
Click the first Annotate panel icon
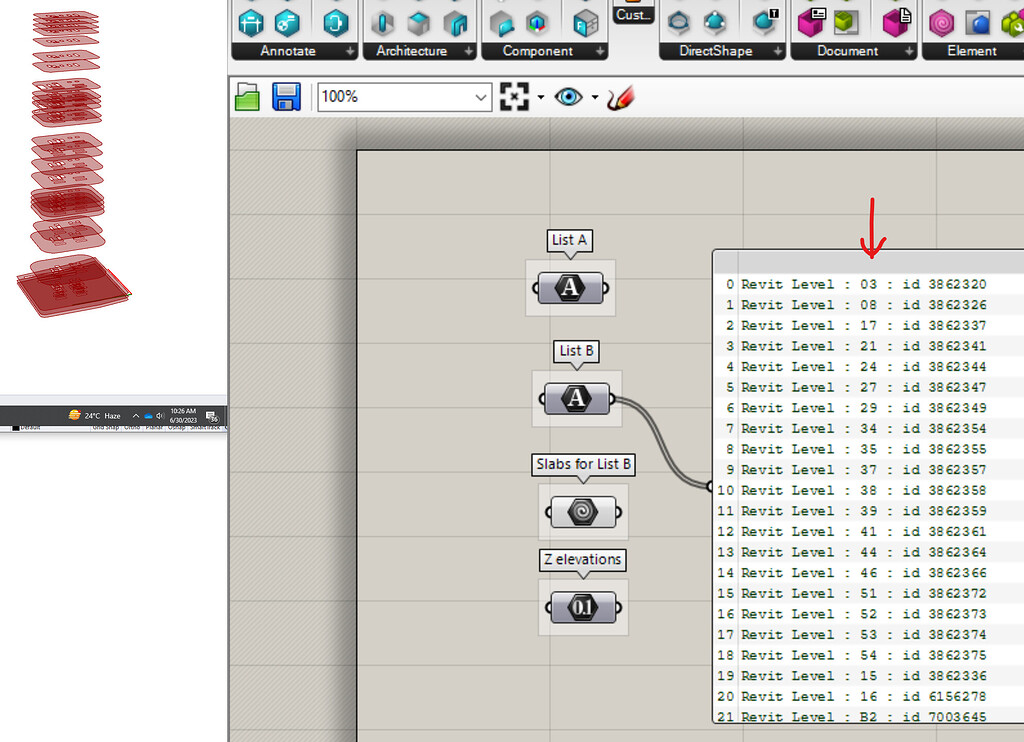(x=250, y=22)
